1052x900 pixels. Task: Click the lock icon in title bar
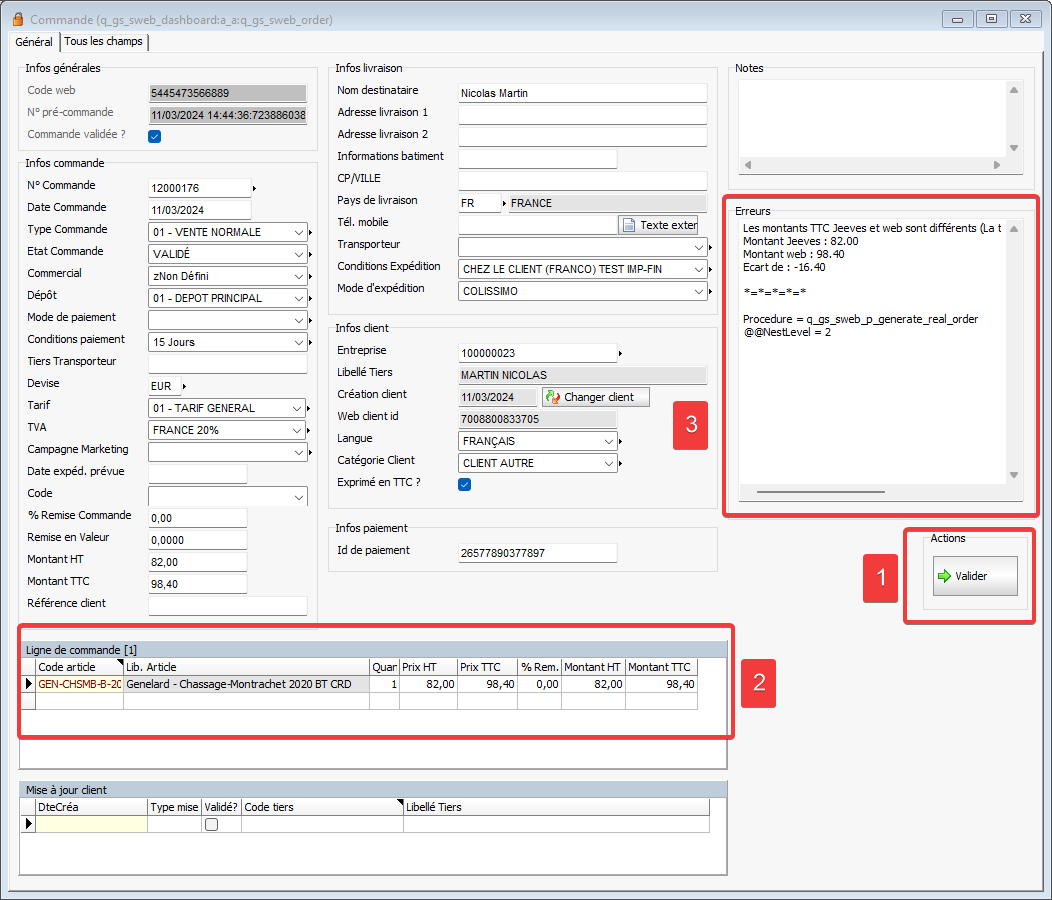[16, 19]
